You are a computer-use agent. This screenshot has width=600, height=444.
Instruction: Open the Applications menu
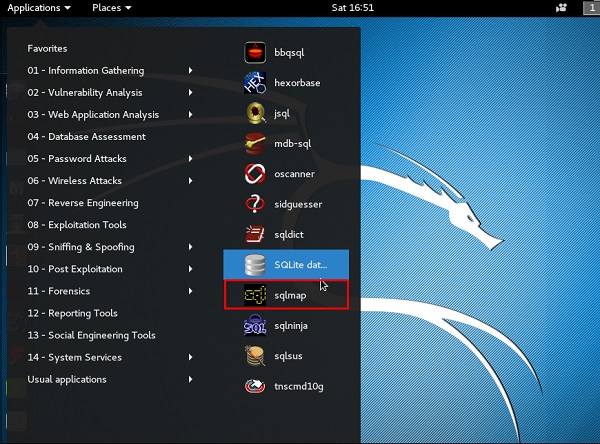coord(39,8)
